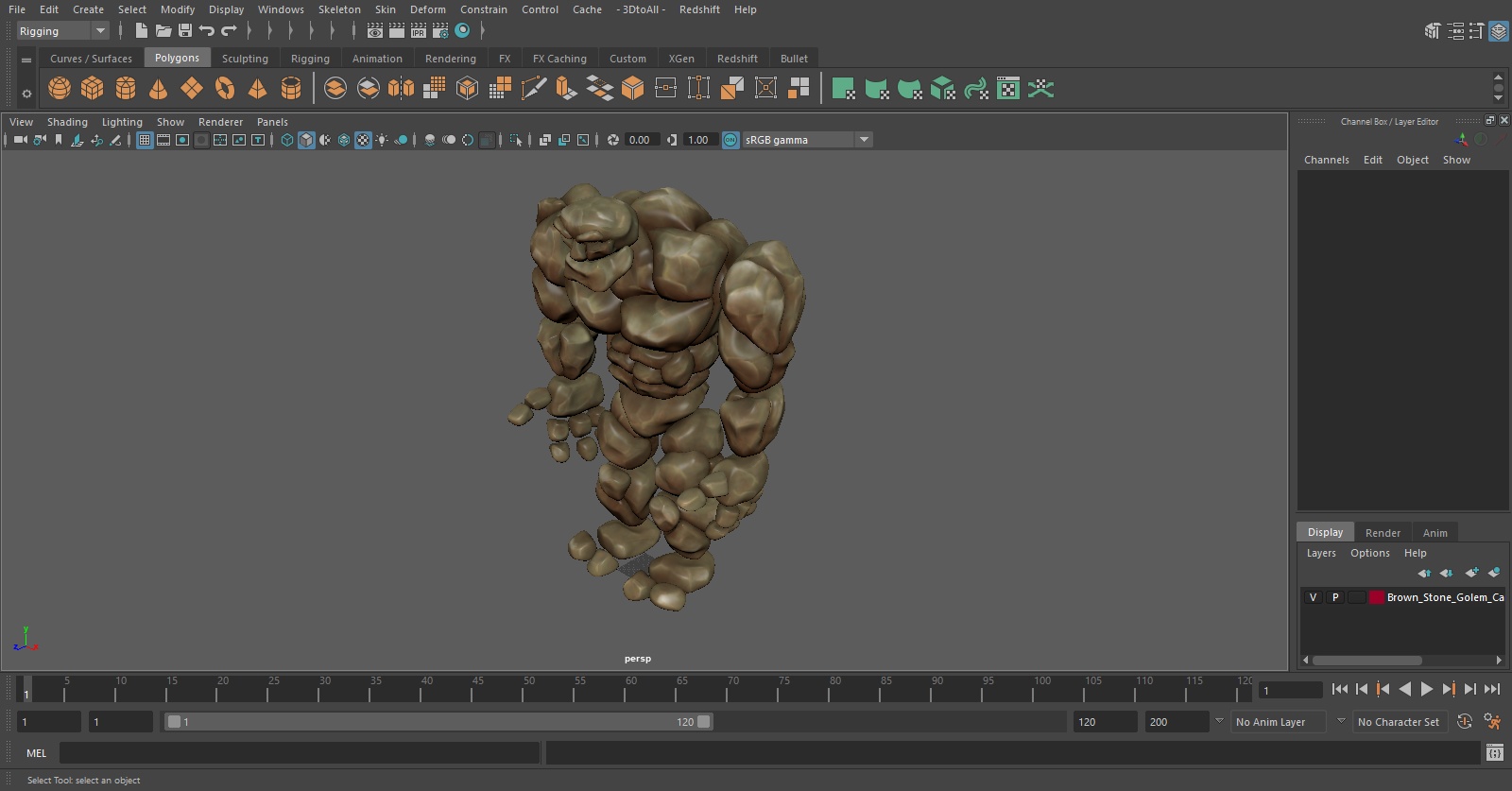
Task: Start IPR render icon
Action: 419,31
